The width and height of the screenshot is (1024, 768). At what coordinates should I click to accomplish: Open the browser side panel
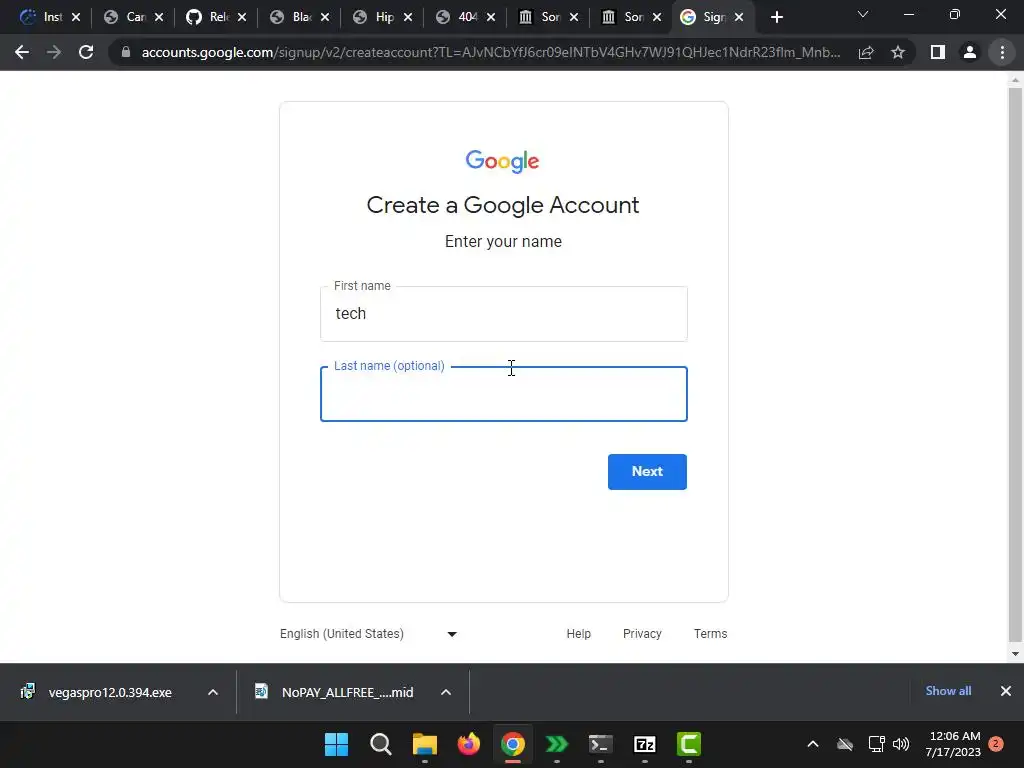938,52
